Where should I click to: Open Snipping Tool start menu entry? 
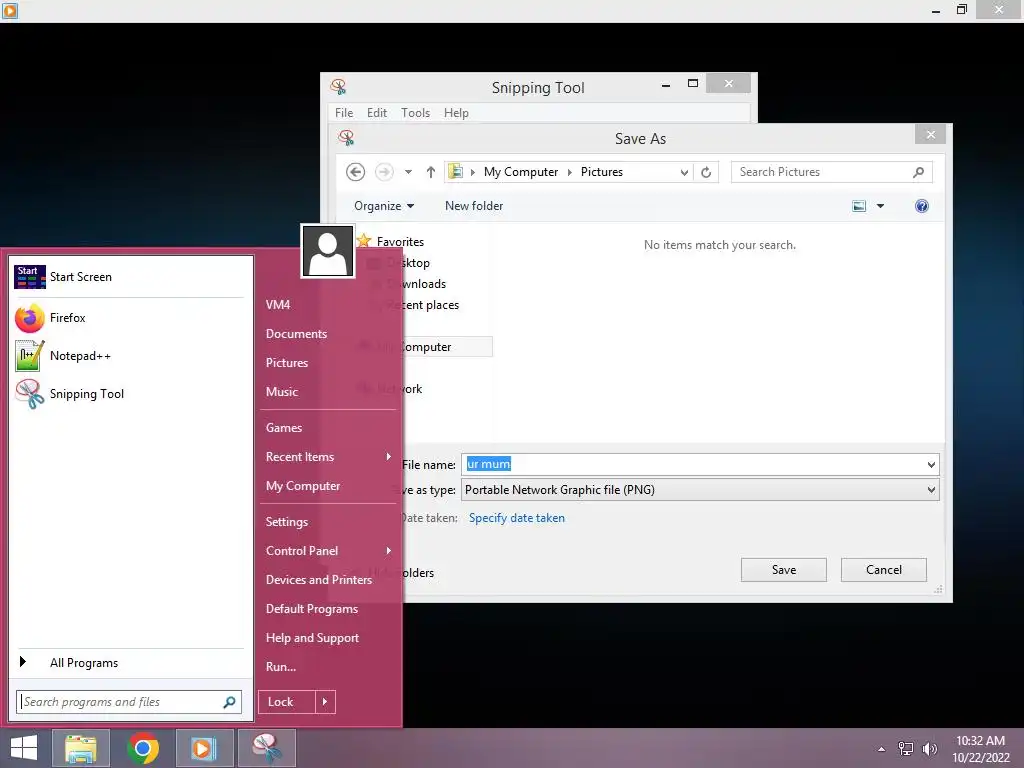[x=129, y=394]
